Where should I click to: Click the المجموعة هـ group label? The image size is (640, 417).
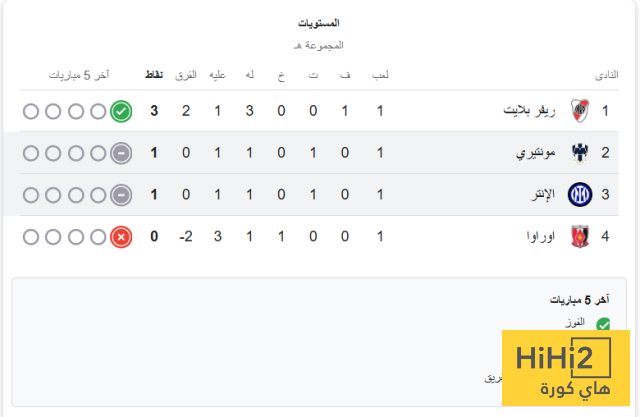[320, 45]
